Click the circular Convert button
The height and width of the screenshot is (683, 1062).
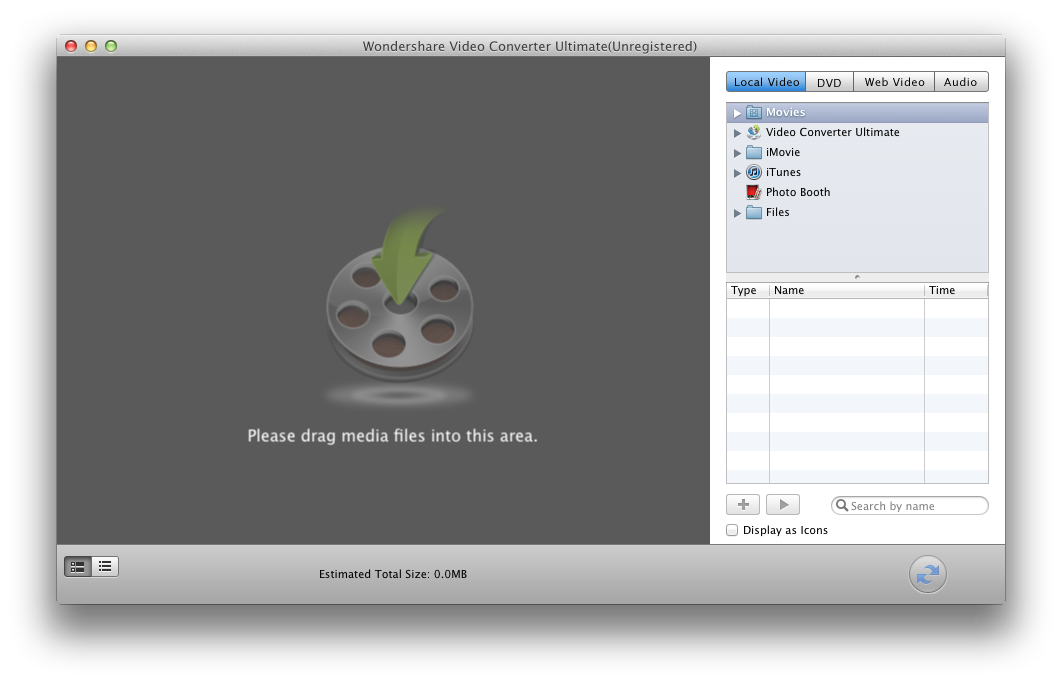click(x=927, y=574)
